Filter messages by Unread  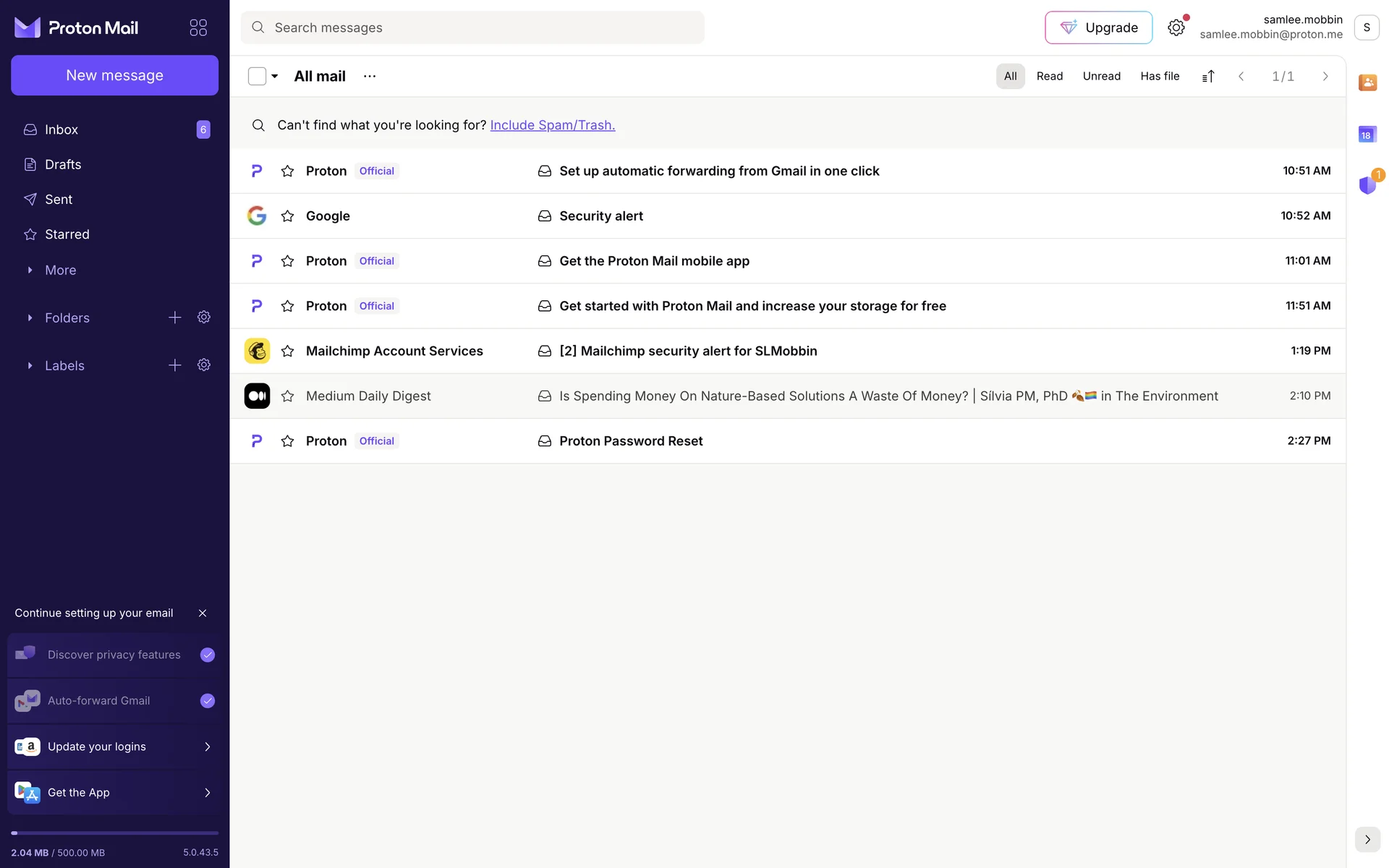point(1101,76)
